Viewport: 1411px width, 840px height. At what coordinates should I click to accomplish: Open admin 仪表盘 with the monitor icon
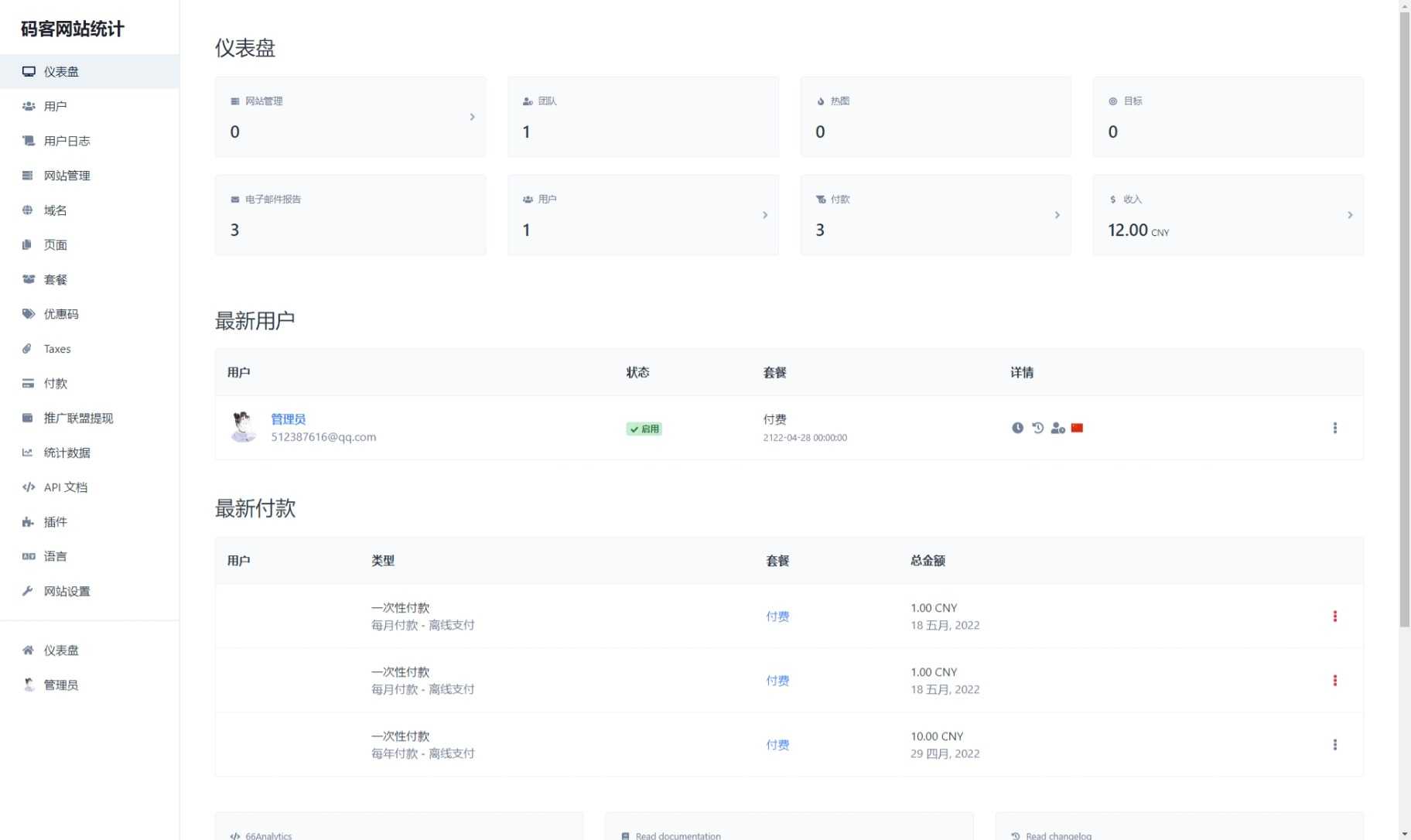click(29, 72)
